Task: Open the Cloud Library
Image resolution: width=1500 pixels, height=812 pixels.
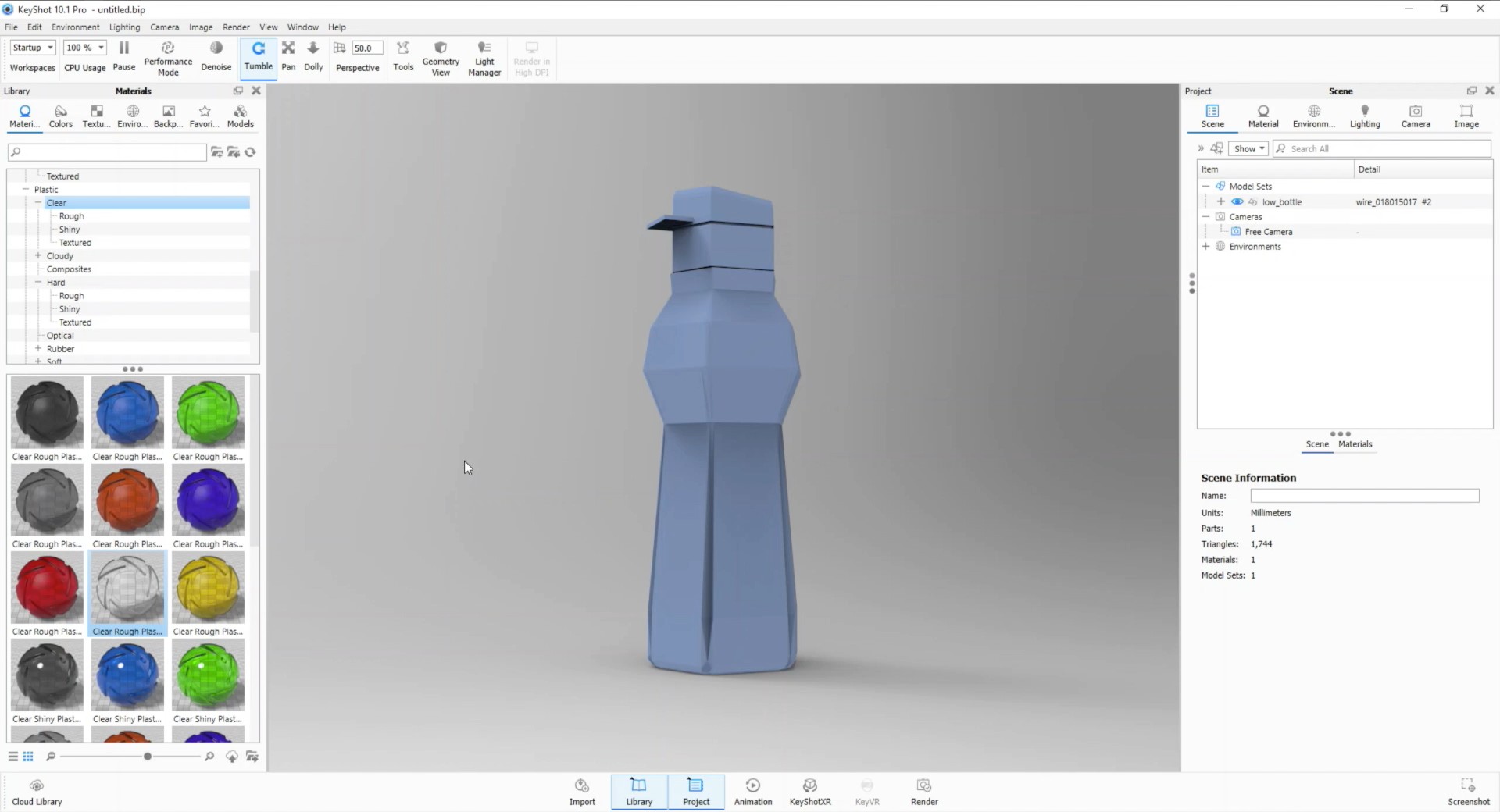Action: coord(36,791)
